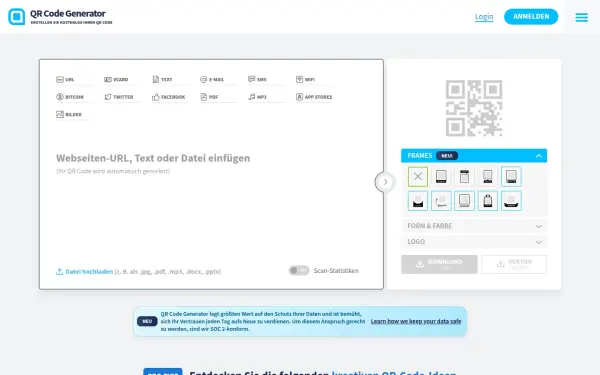Choose the frame with the bottom label bar
600x375 pixels.
441,177
